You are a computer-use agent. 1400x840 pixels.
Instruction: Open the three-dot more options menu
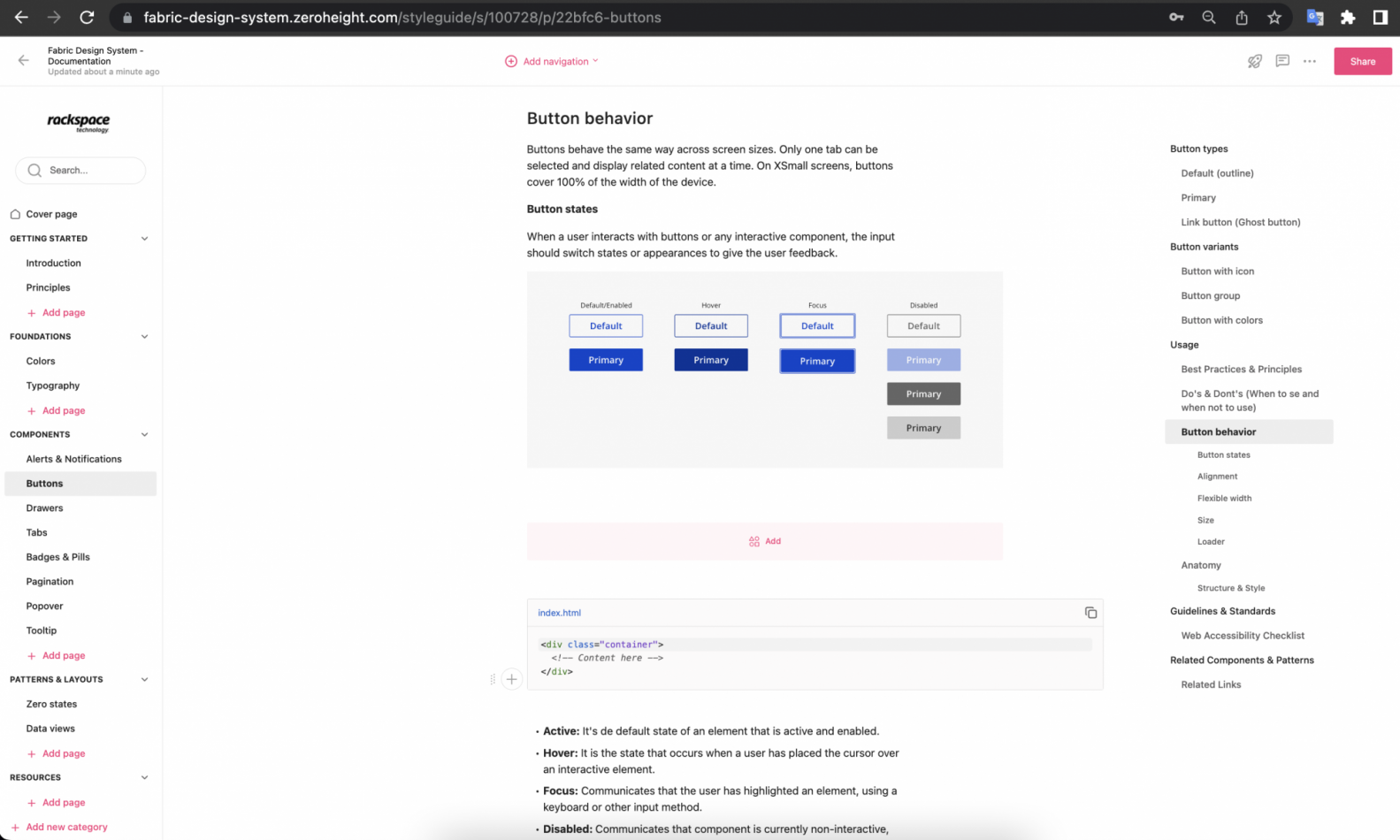[1309, 61]
